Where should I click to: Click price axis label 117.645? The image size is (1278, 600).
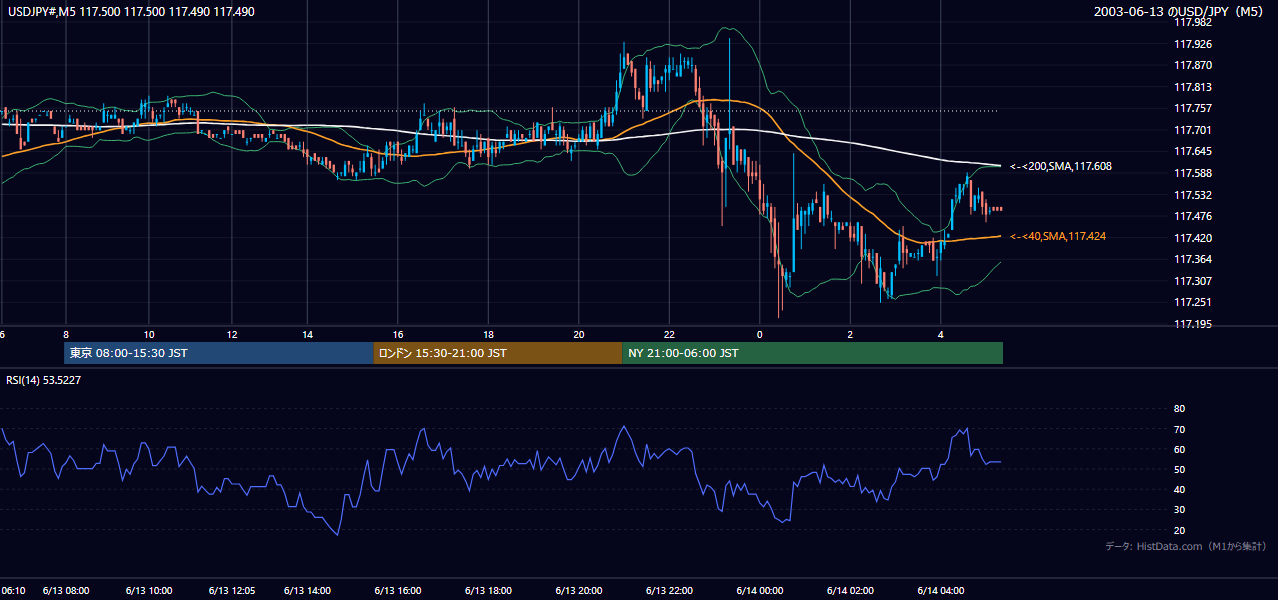pos(1192,151)
